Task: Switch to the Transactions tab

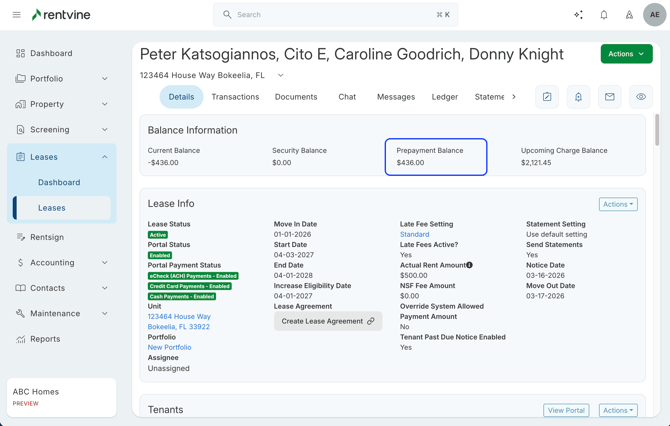Action: (235, 97)
